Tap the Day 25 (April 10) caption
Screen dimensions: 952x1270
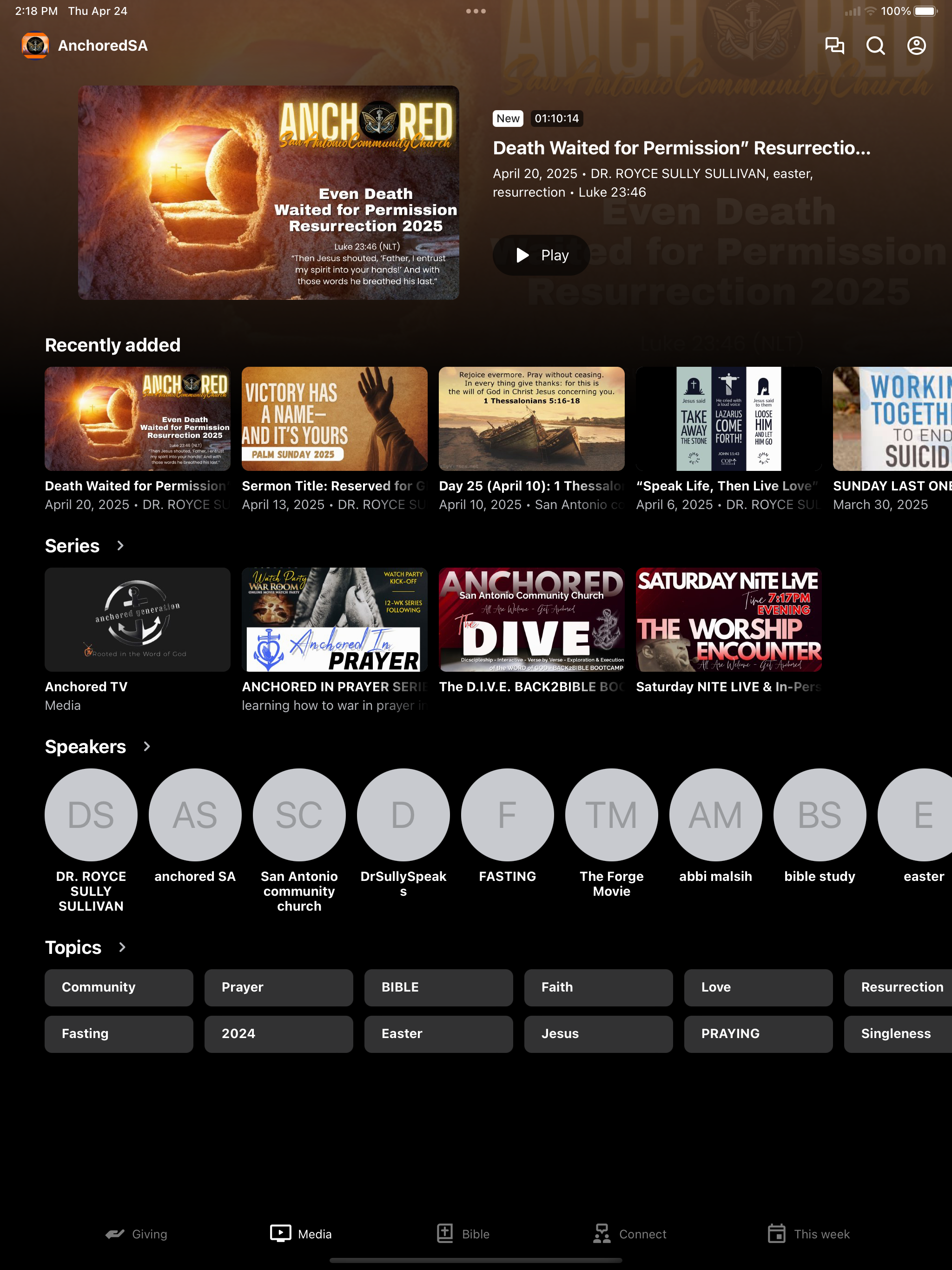(x=532, y=486)
